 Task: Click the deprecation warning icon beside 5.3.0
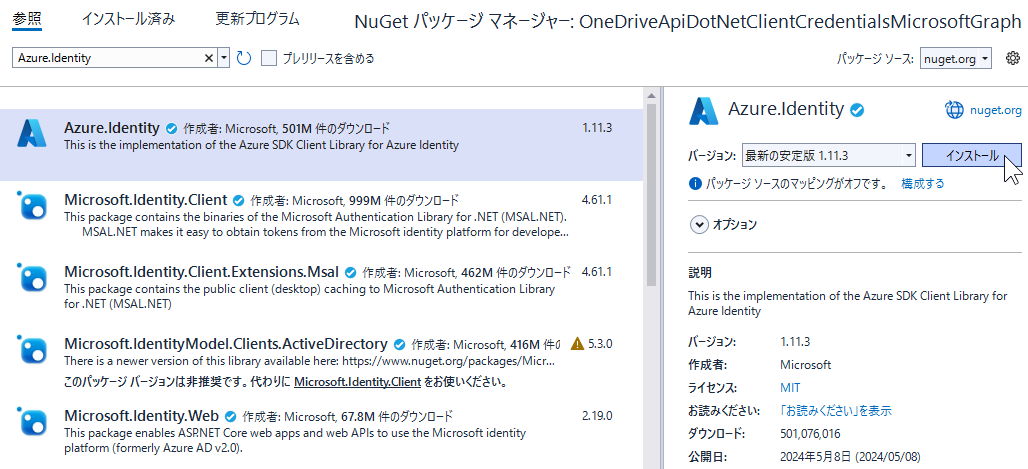[x=577, y=343]
